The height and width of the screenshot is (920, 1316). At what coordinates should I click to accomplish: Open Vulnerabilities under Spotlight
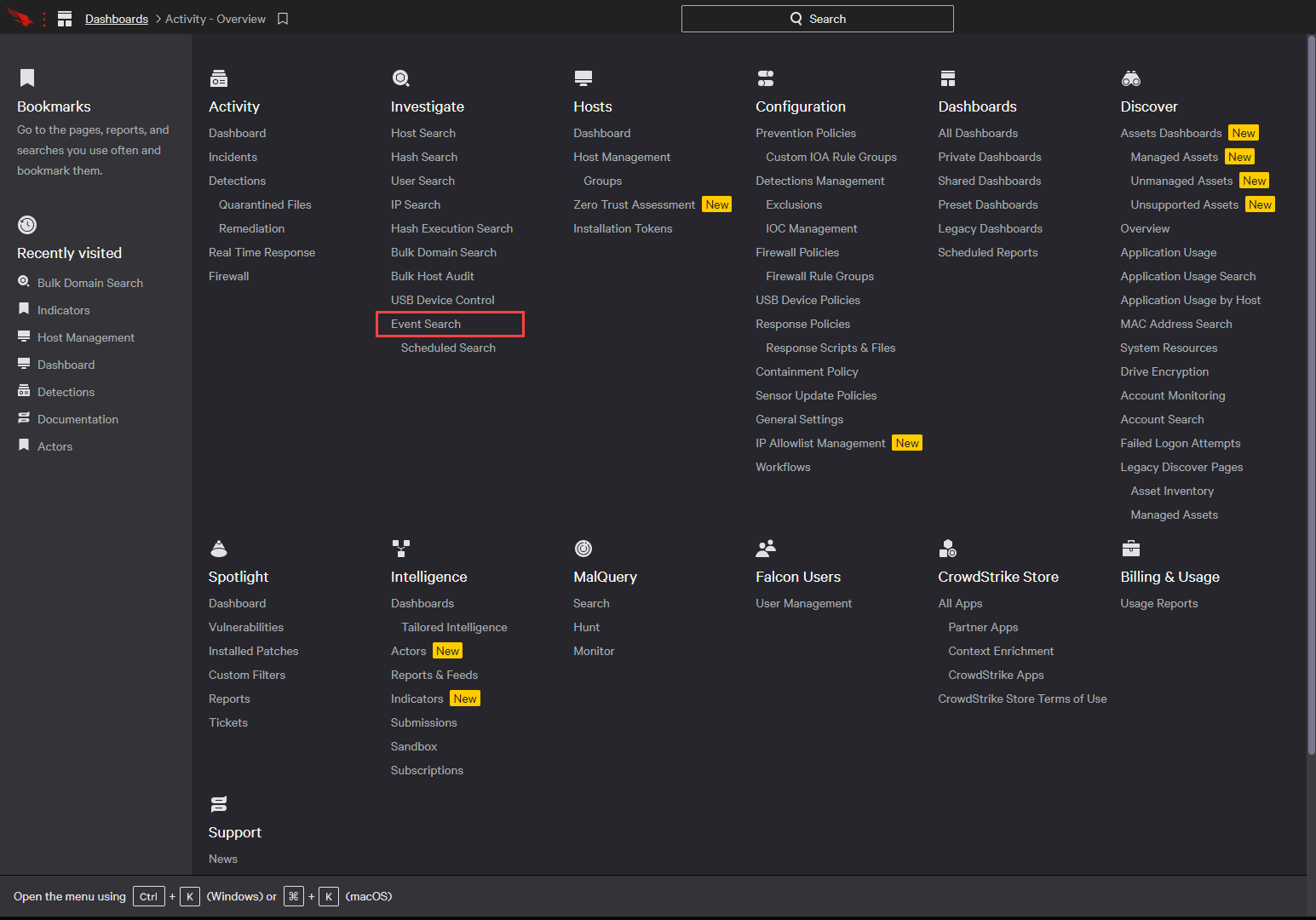[x=246, y=627]
